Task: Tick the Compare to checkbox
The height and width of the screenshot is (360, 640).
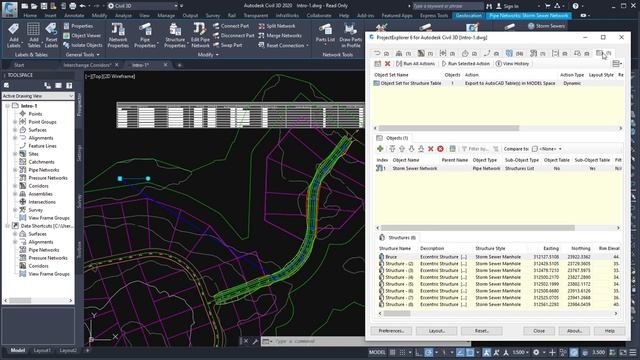Action: click(x=535, y=149)
